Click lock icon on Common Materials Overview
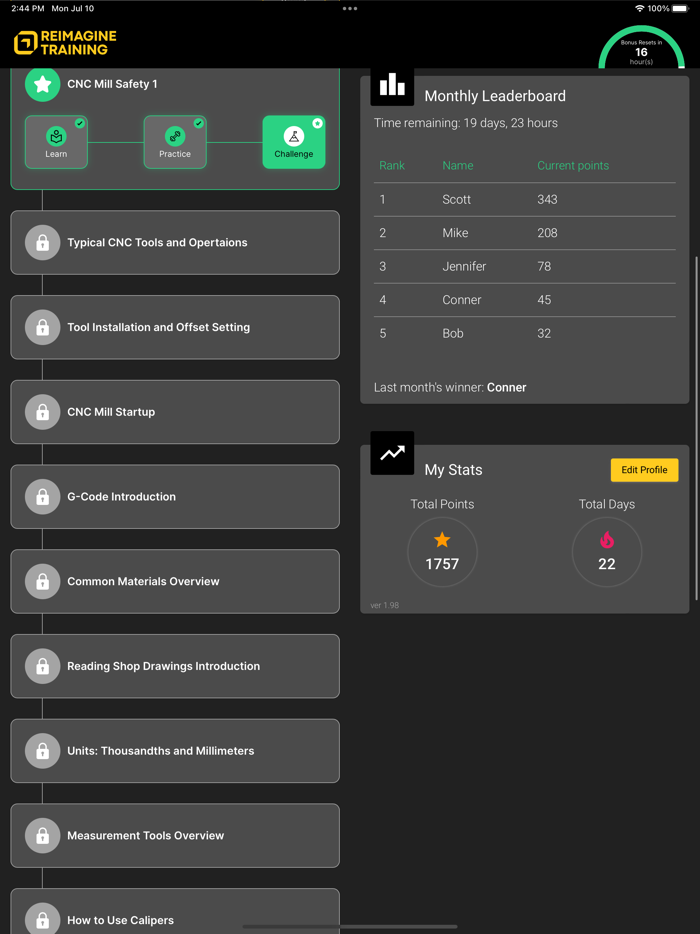 pyautogui.click(x=42, y=581)
